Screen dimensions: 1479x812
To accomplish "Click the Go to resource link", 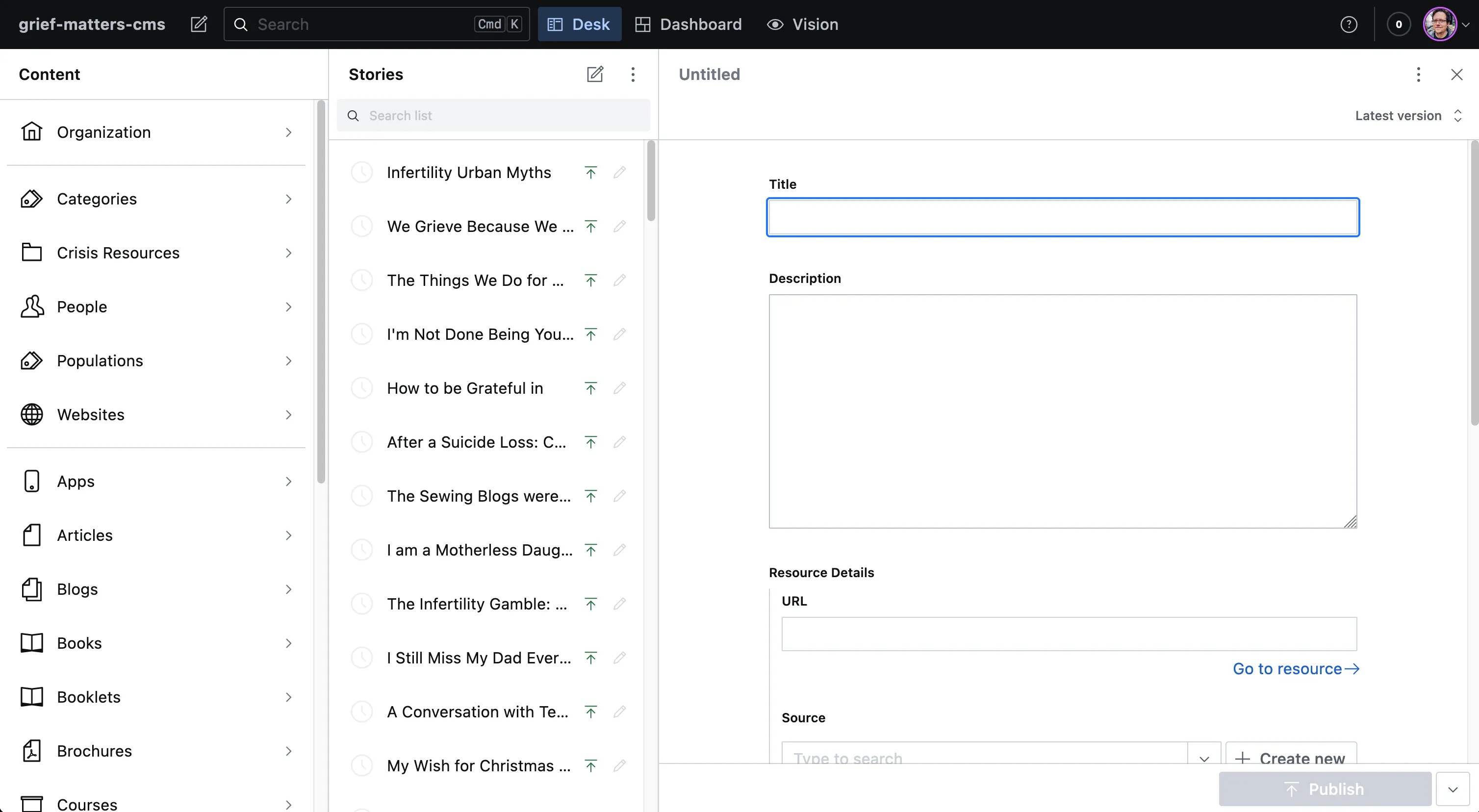I will [x=1296, y=668].
